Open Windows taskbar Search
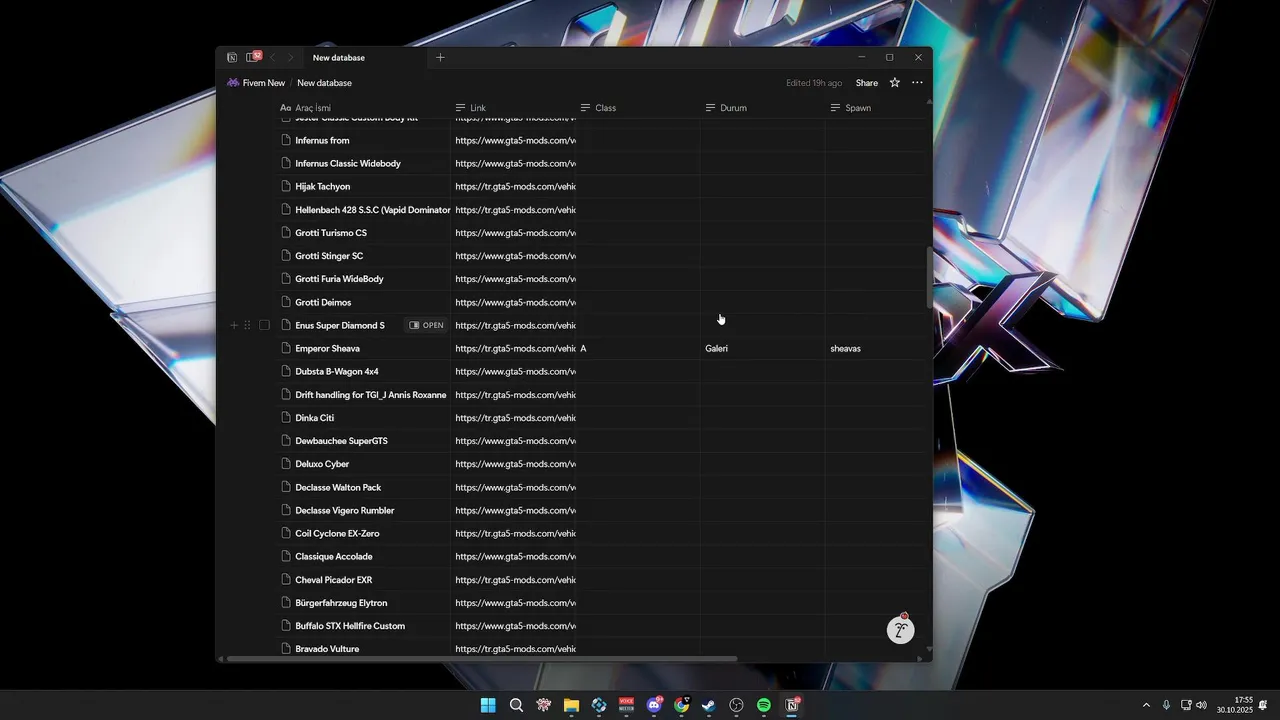 click(516, 705)
